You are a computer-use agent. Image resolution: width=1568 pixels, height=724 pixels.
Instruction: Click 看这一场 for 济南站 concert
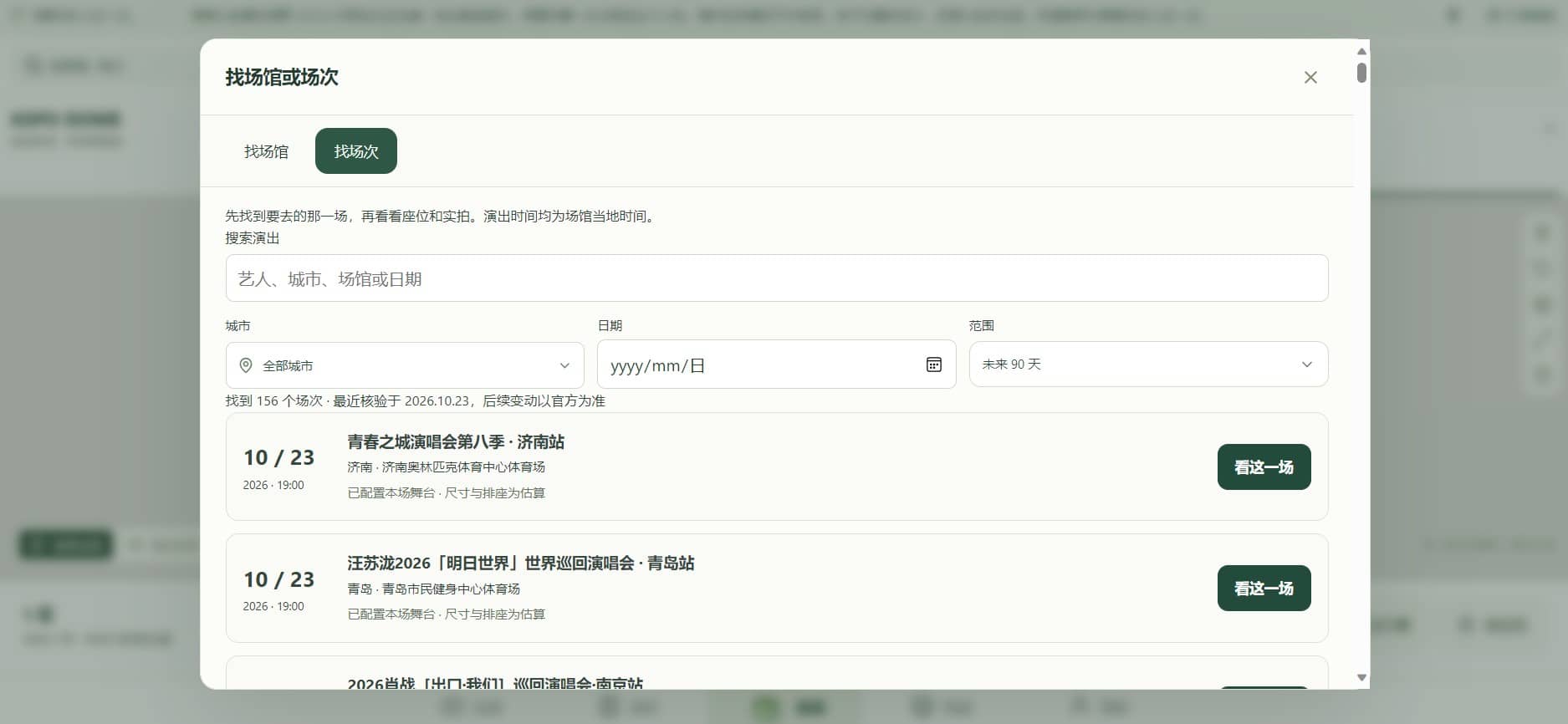pyautogui.click(x=1264, y=467)
